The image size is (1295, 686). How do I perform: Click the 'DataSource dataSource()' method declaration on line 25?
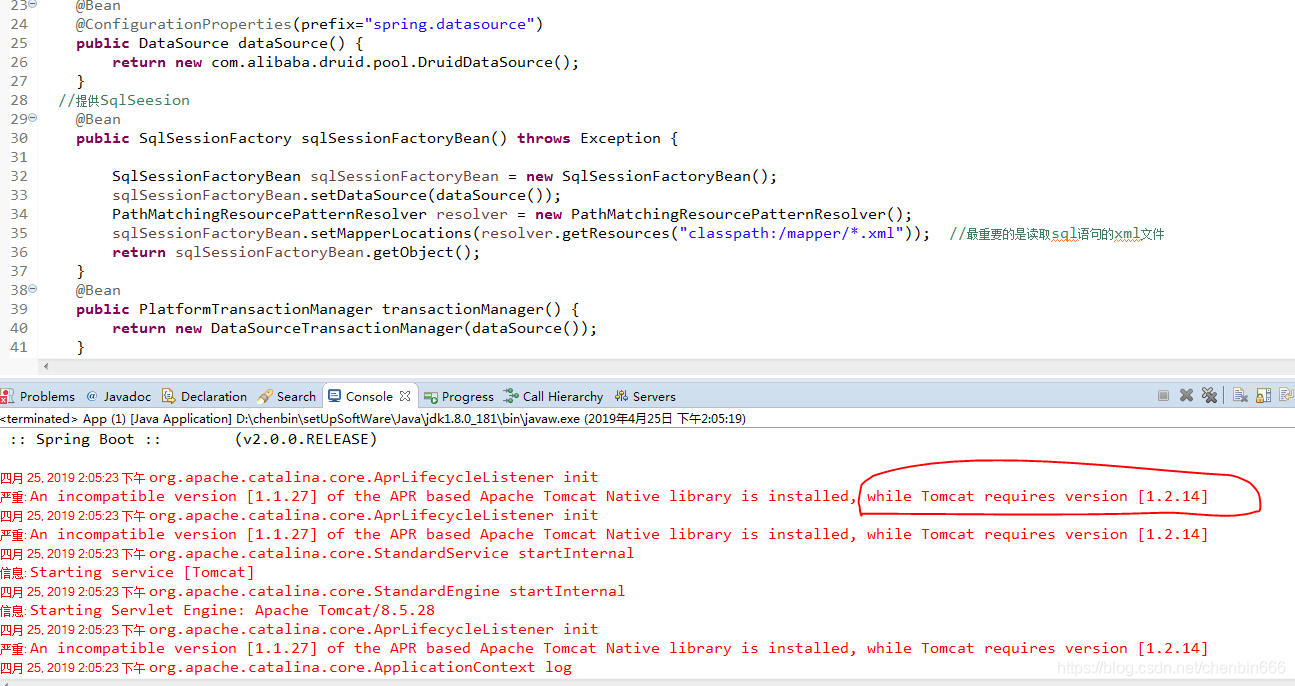(x=251, y=43)
